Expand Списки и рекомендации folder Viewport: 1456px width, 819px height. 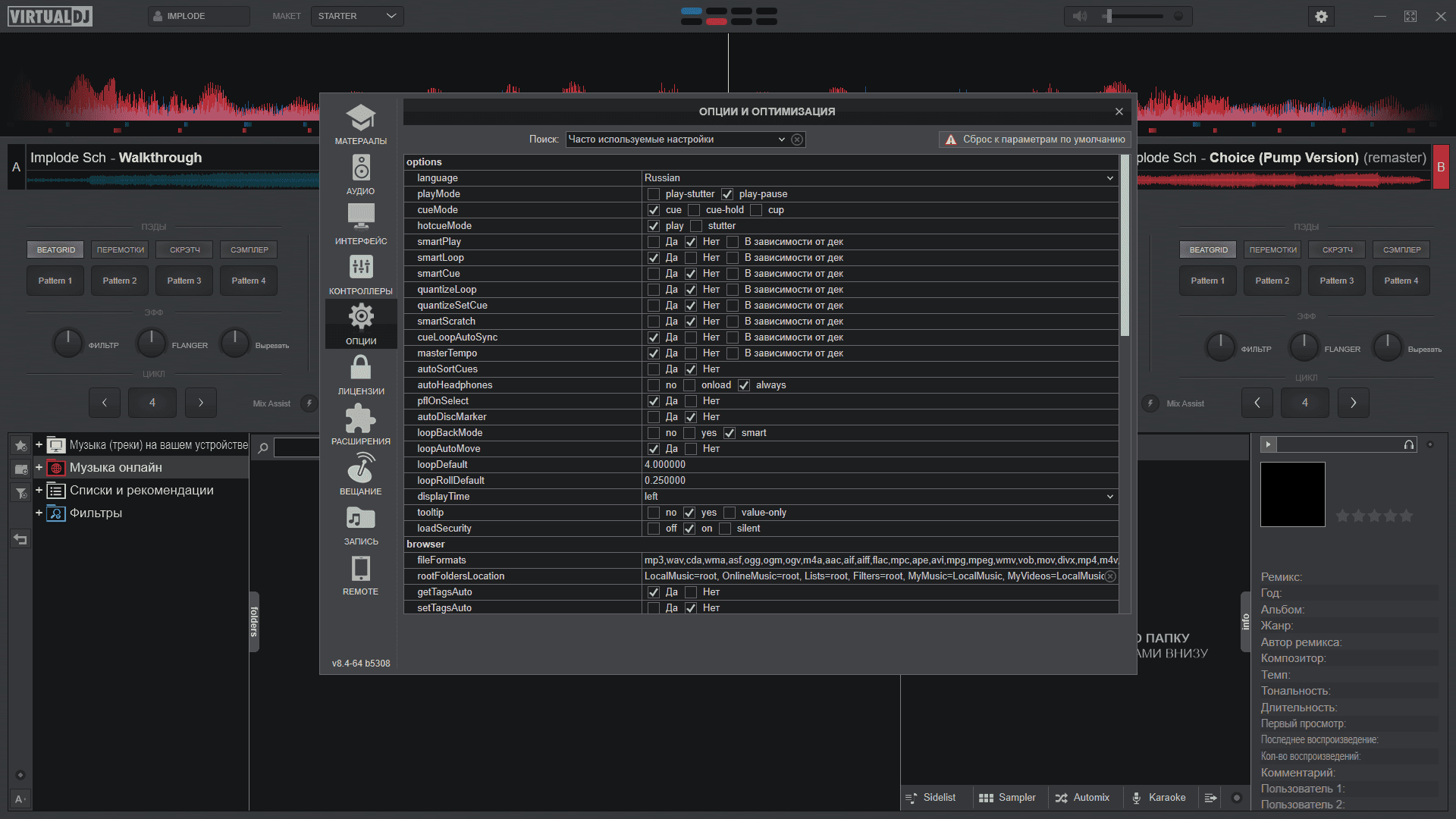pos(39,491)
